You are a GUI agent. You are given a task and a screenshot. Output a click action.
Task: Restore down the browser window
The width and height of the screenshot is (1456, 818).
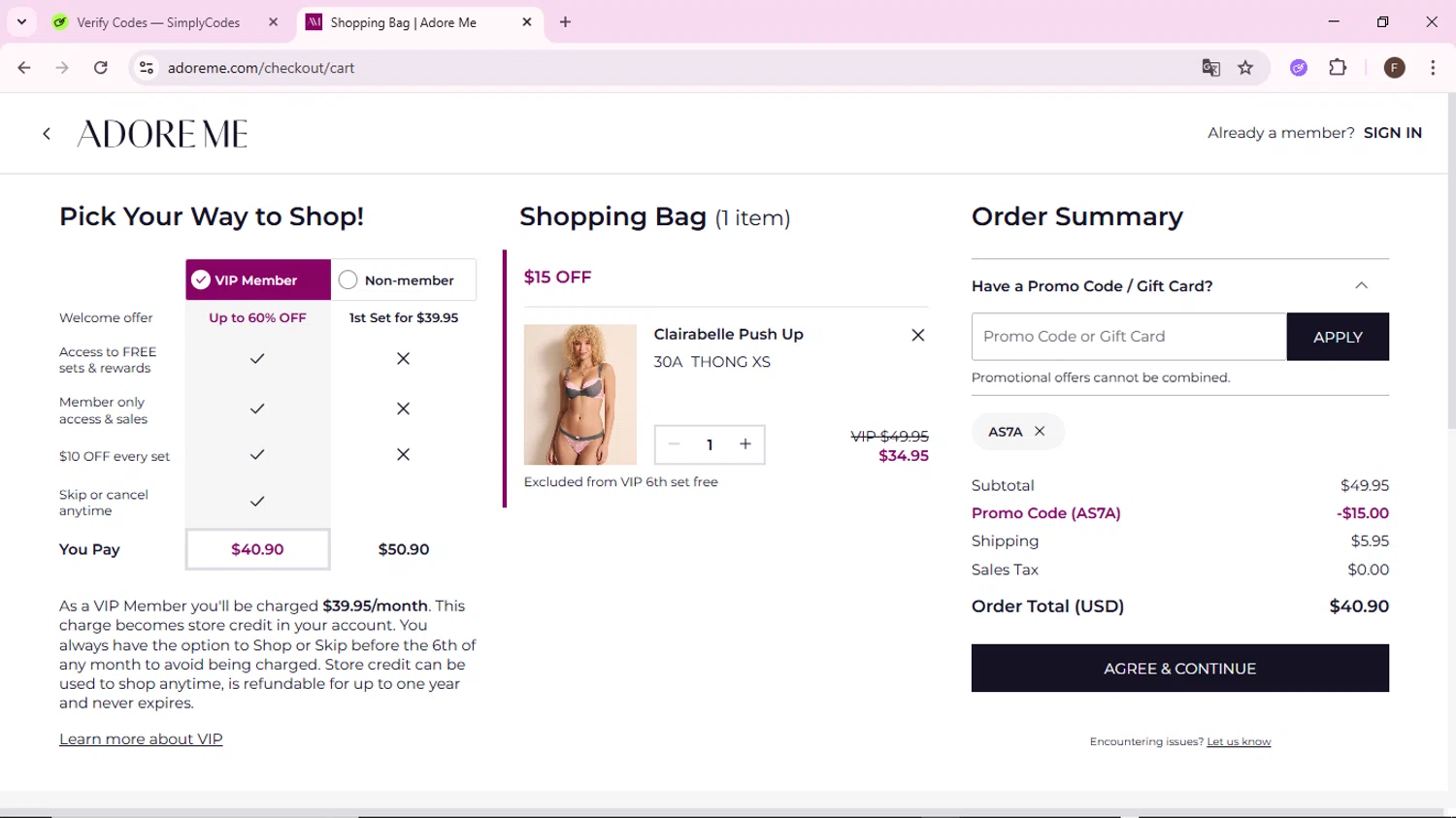click(x=1382, y=21)
